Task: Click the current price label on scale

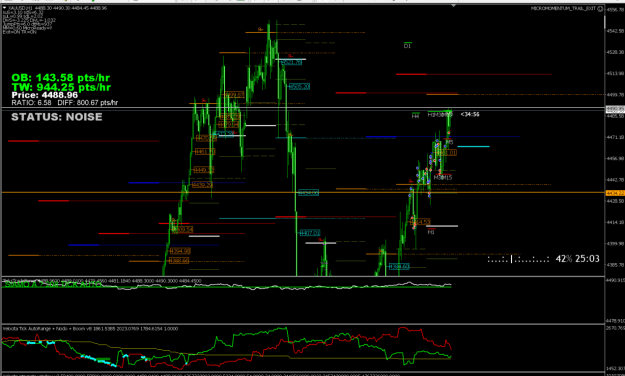Action: [x=615, y=108]
